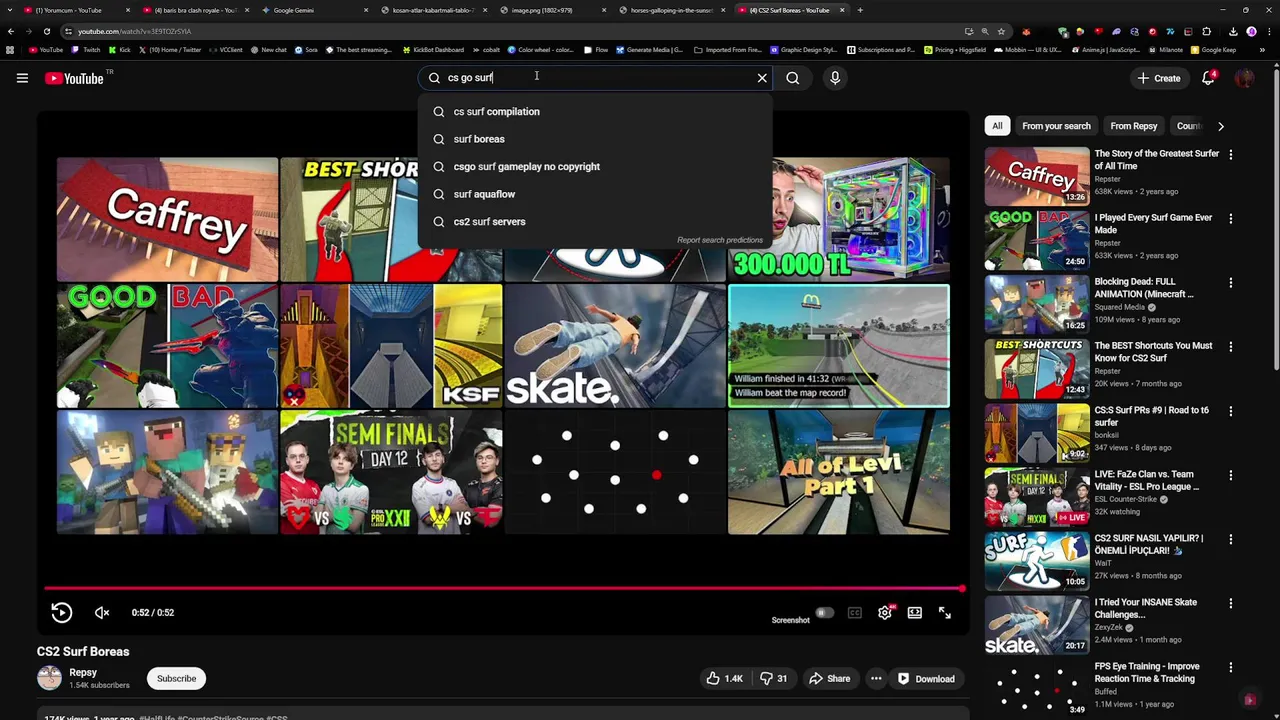The height and width of the screenshot is (720, 1280).
Task: Open options for 'CS2 SURF NASIL YAPILIR'
Action: [x=1231, y=539]
